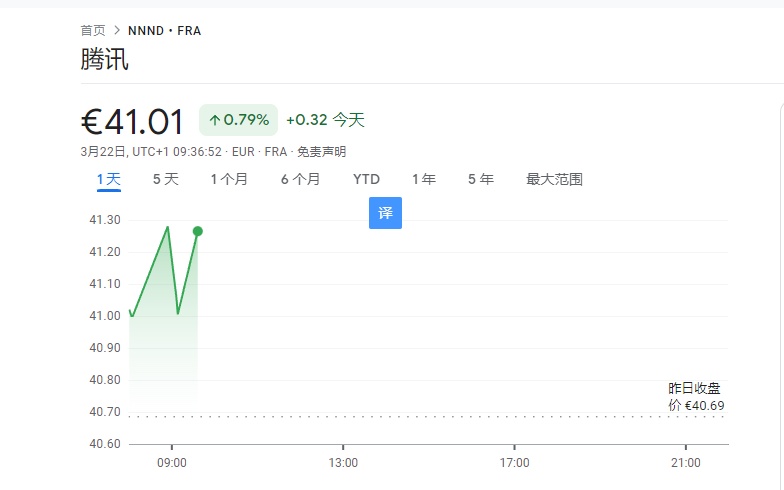784x490 pixels.
Task: Click the breadcrumb chevron after 首页
Action: pyautogui.click(x=117, y=31)
